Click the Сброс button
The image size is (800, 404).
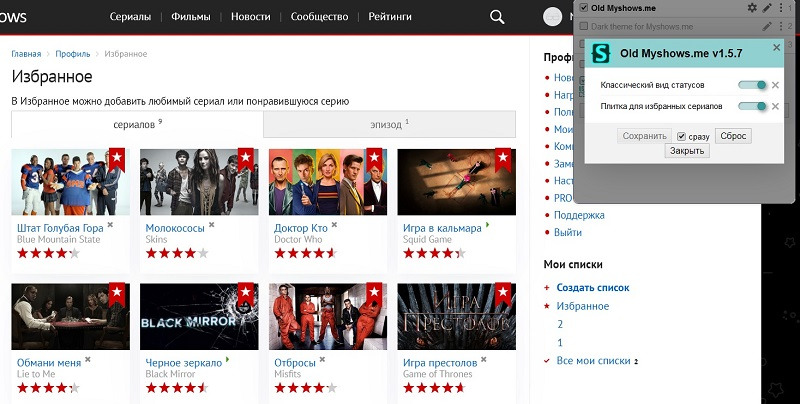click(733, 136)
